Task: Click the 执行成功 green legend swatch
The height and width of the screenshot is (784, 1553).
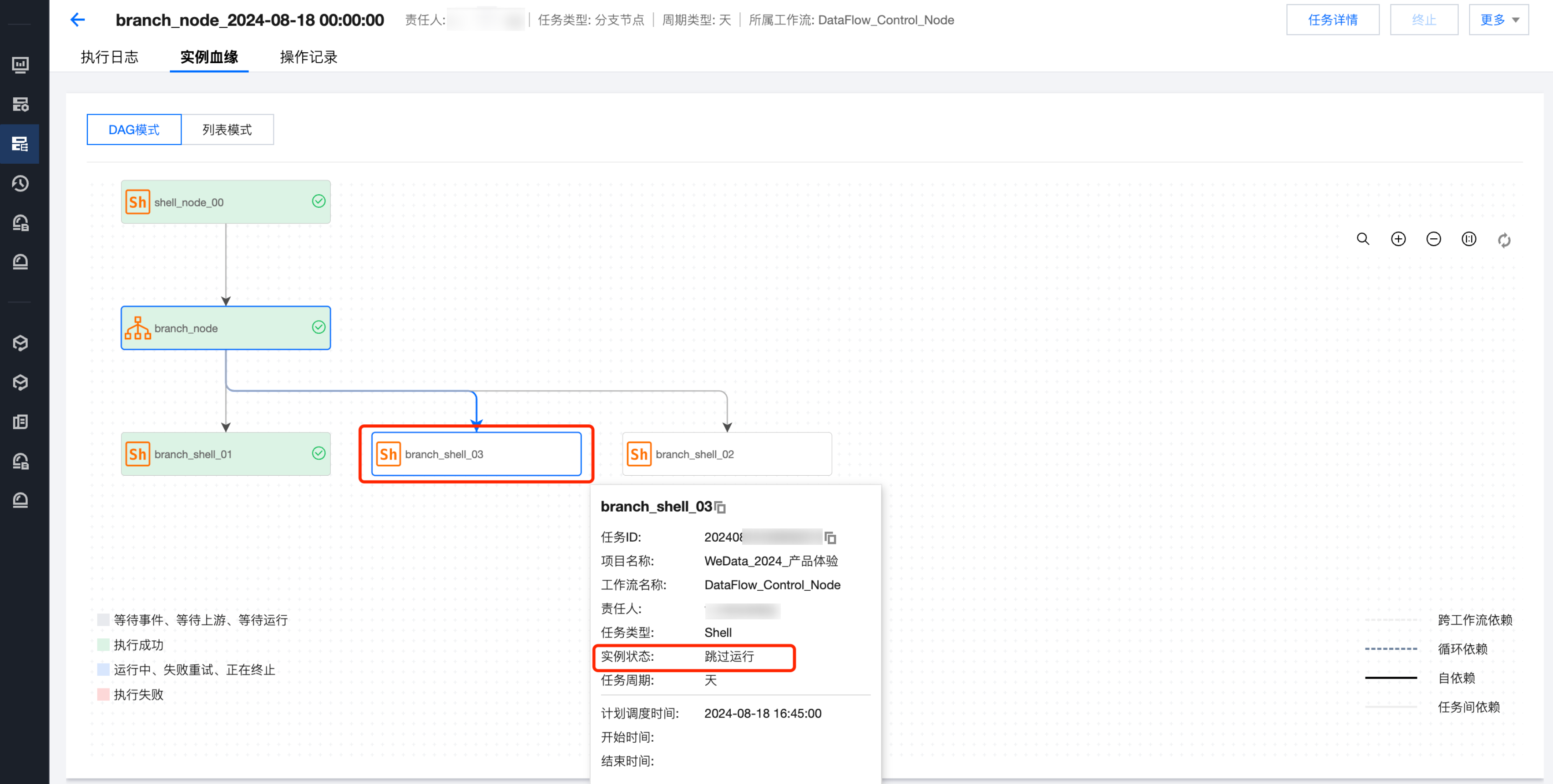Action: pos(103,645)
